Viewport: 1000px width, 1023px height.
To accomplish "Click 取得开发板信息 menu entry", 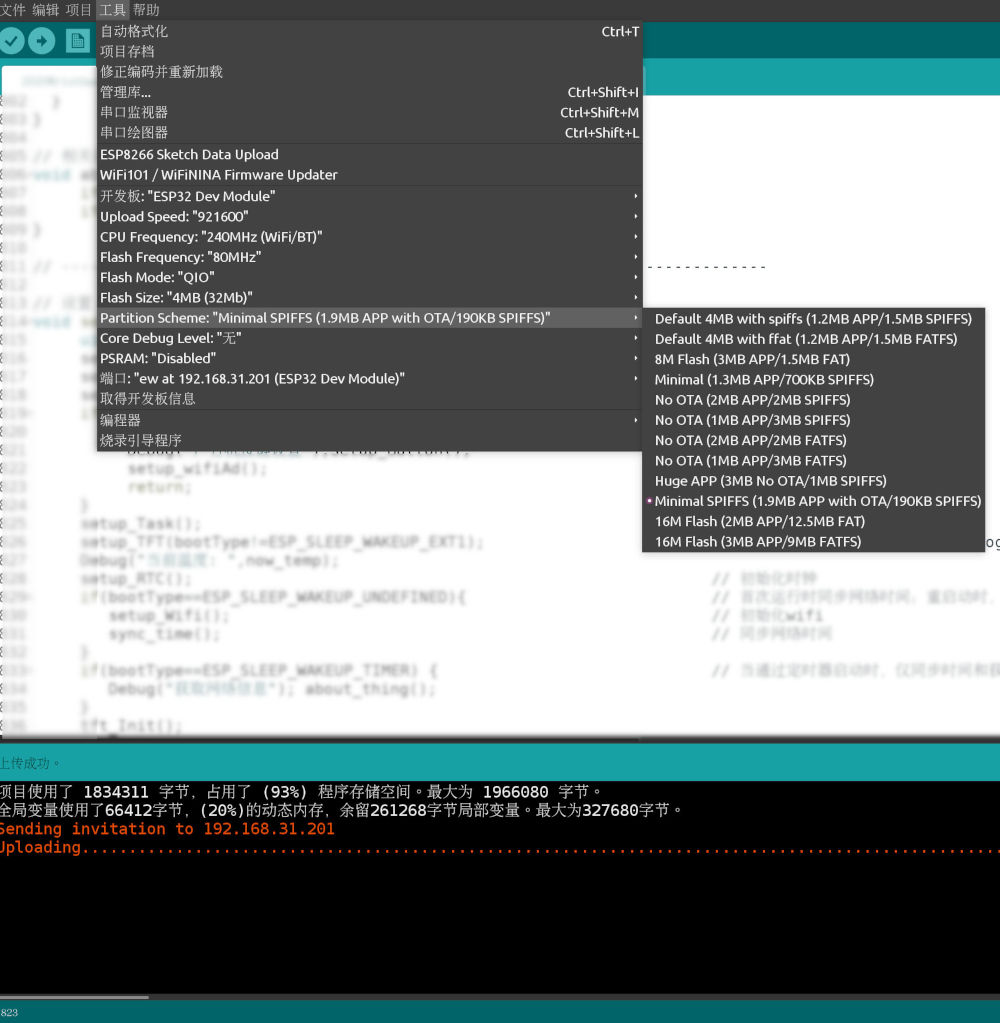I will coord(148,399).
